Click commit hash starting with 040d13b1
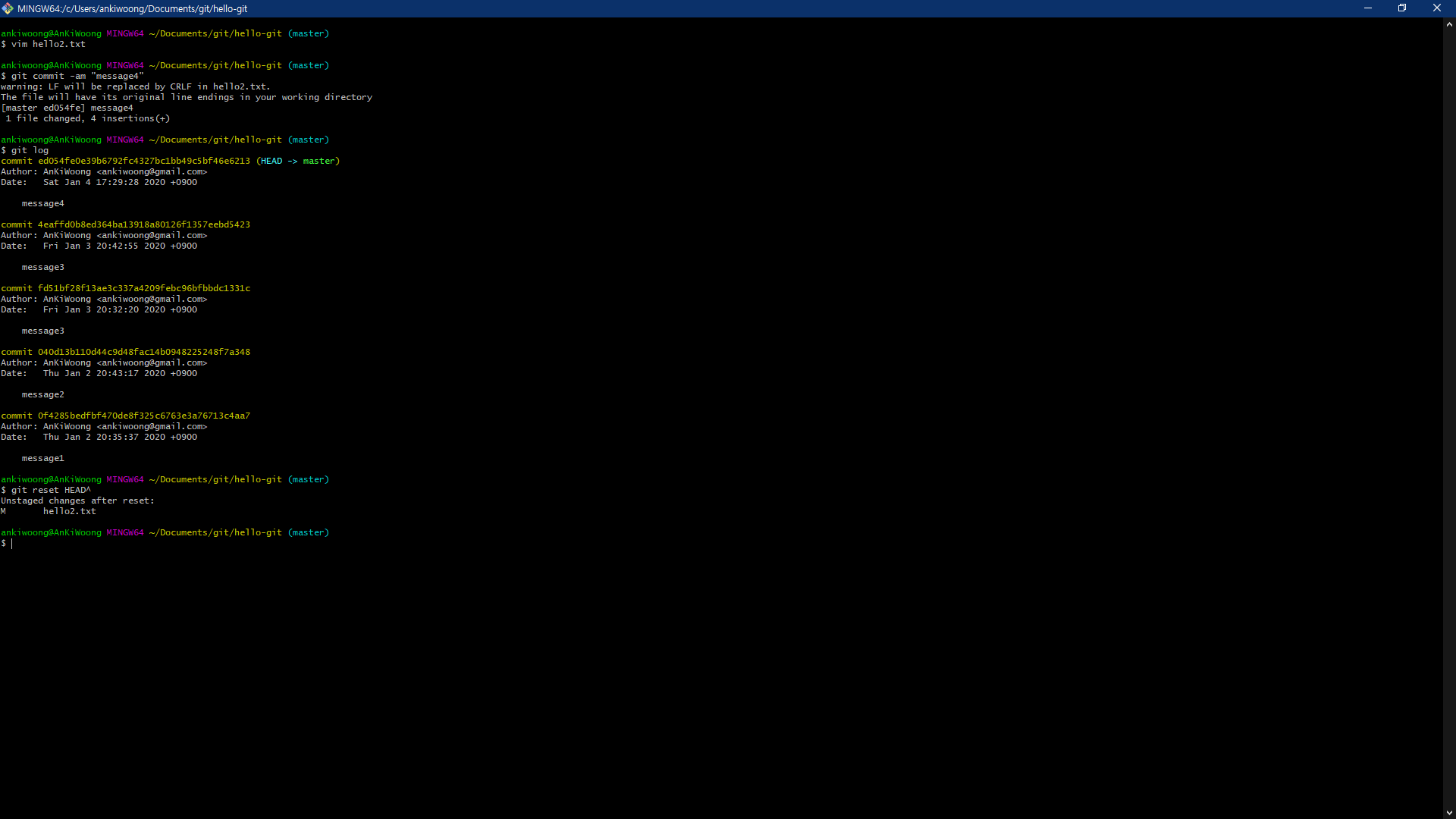 144,352
